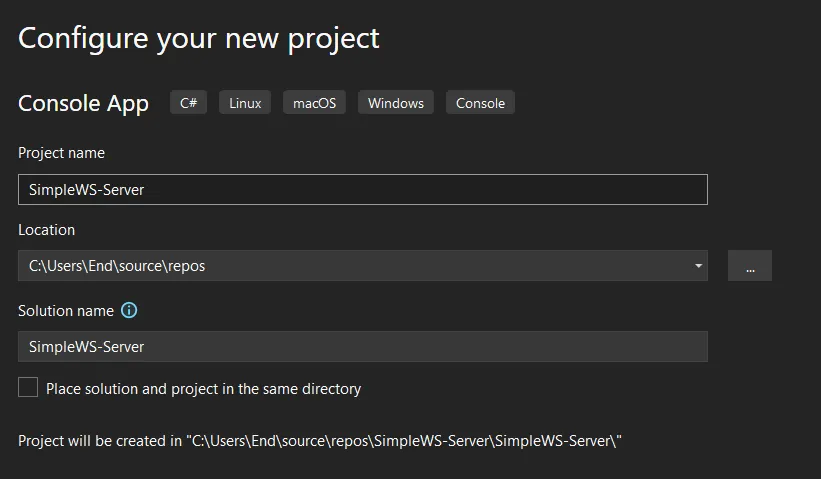The height and width of the screenshot is (479, 821).
Task: Expand the Location dropdown arrow
Action: click(x=697, y=266)
